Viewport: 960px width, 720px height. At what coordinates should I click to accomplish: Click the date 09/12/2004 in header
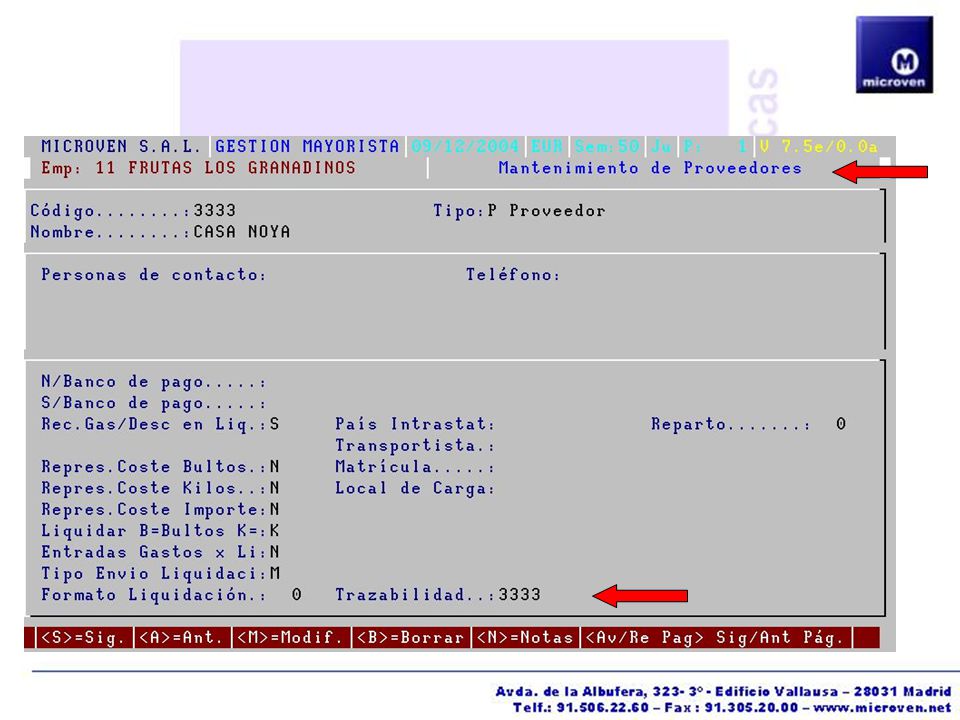click(465, 146)
